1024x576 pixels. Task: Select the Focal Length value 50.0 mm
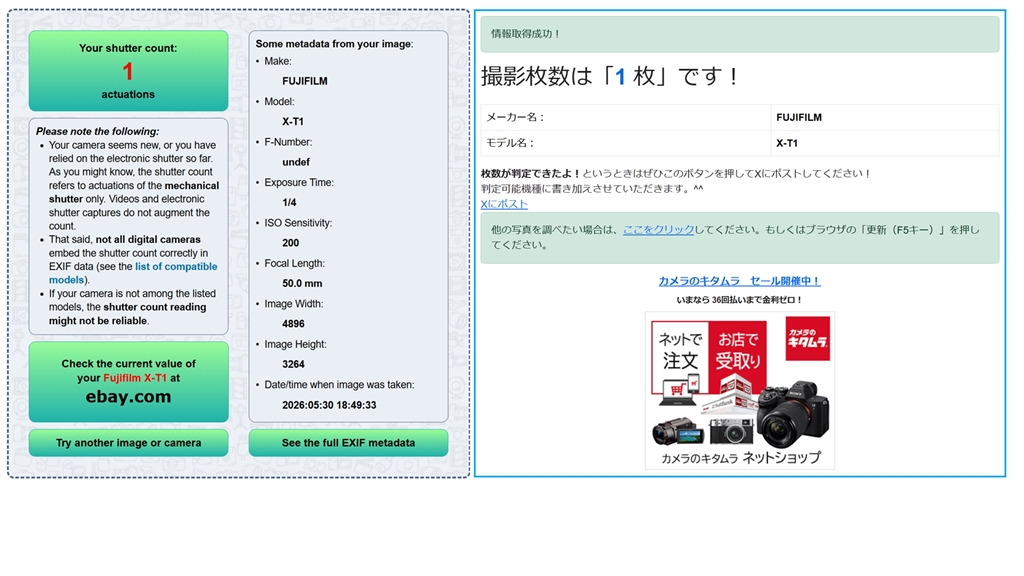click(x=302, y=283)
